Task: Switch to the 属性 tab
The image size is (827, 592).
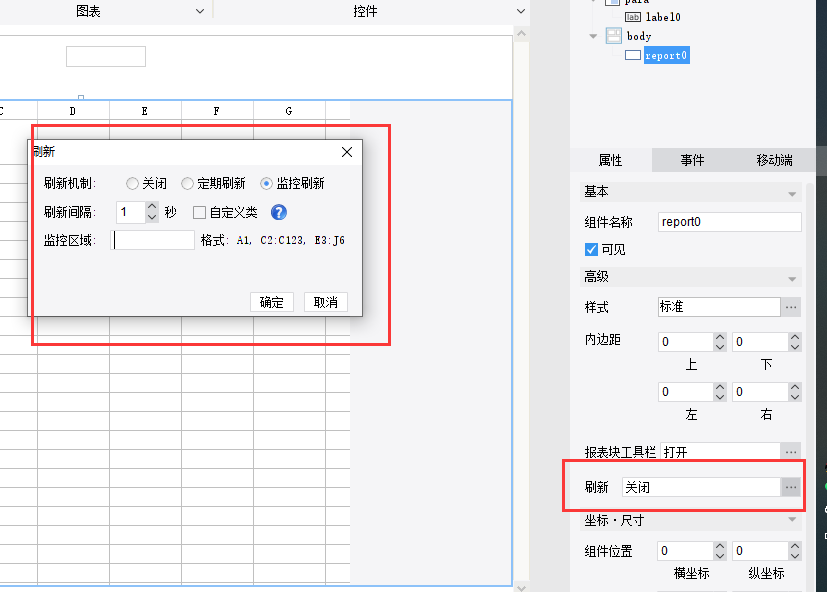Action: (610, 160)
